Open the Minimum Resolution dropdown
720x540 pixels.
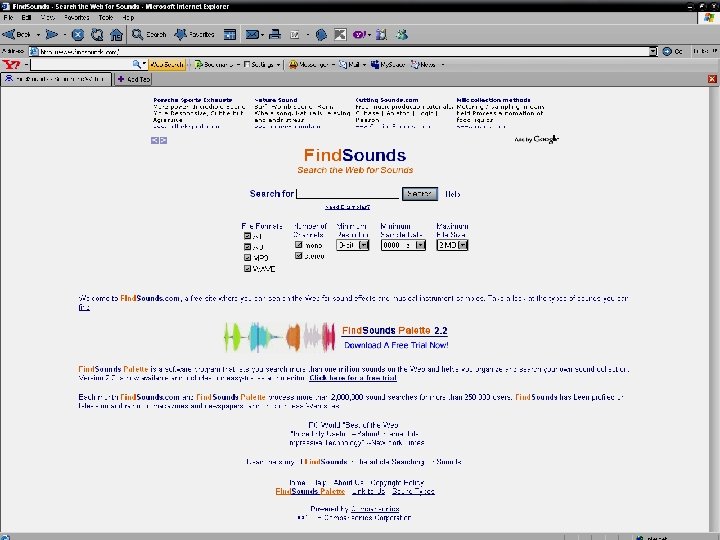click(x=353, y=245)
